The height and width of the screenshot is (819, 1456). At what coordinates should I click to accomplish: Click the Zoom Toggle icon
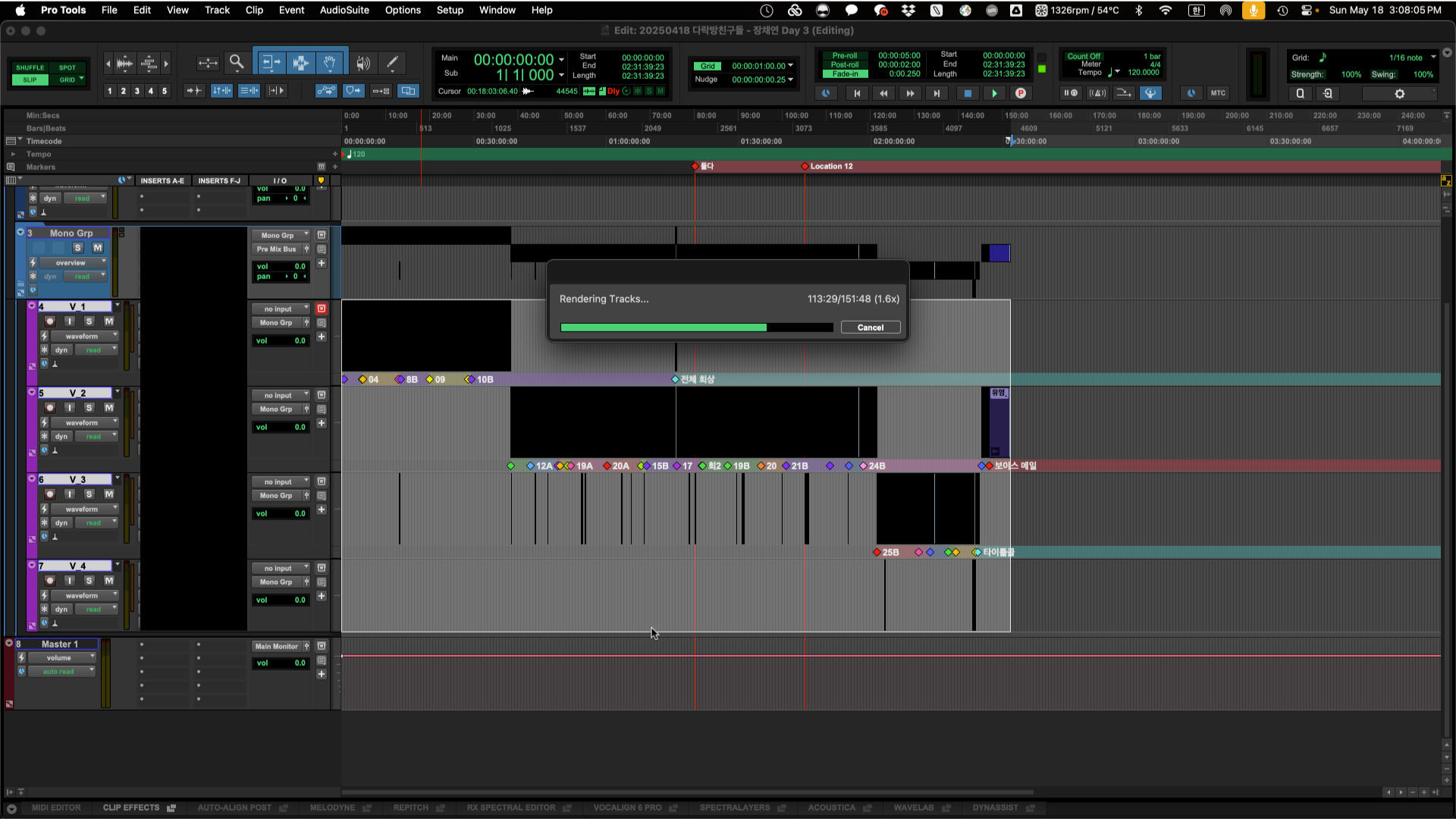208,63
